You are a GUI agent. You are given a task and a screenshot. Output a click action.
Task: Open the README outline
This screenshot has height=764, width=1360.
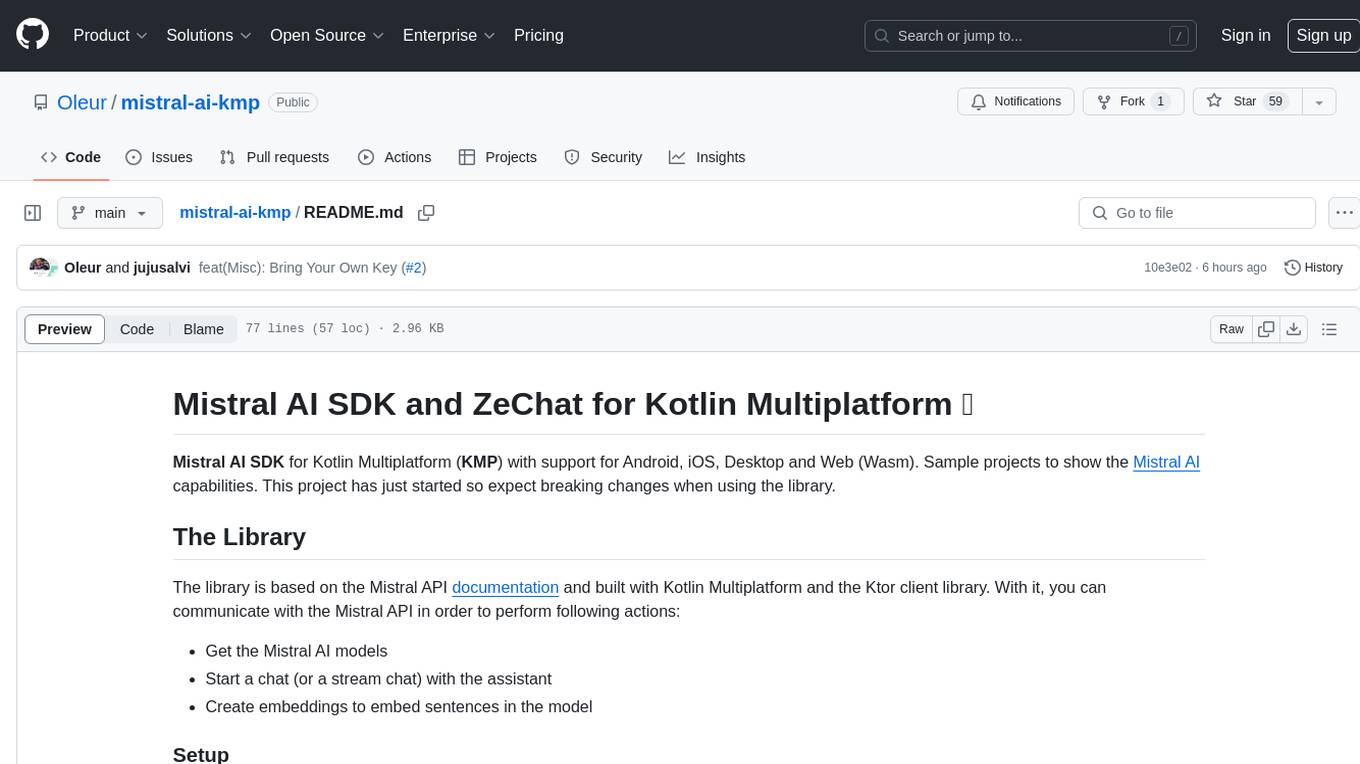pos(1329,329)
